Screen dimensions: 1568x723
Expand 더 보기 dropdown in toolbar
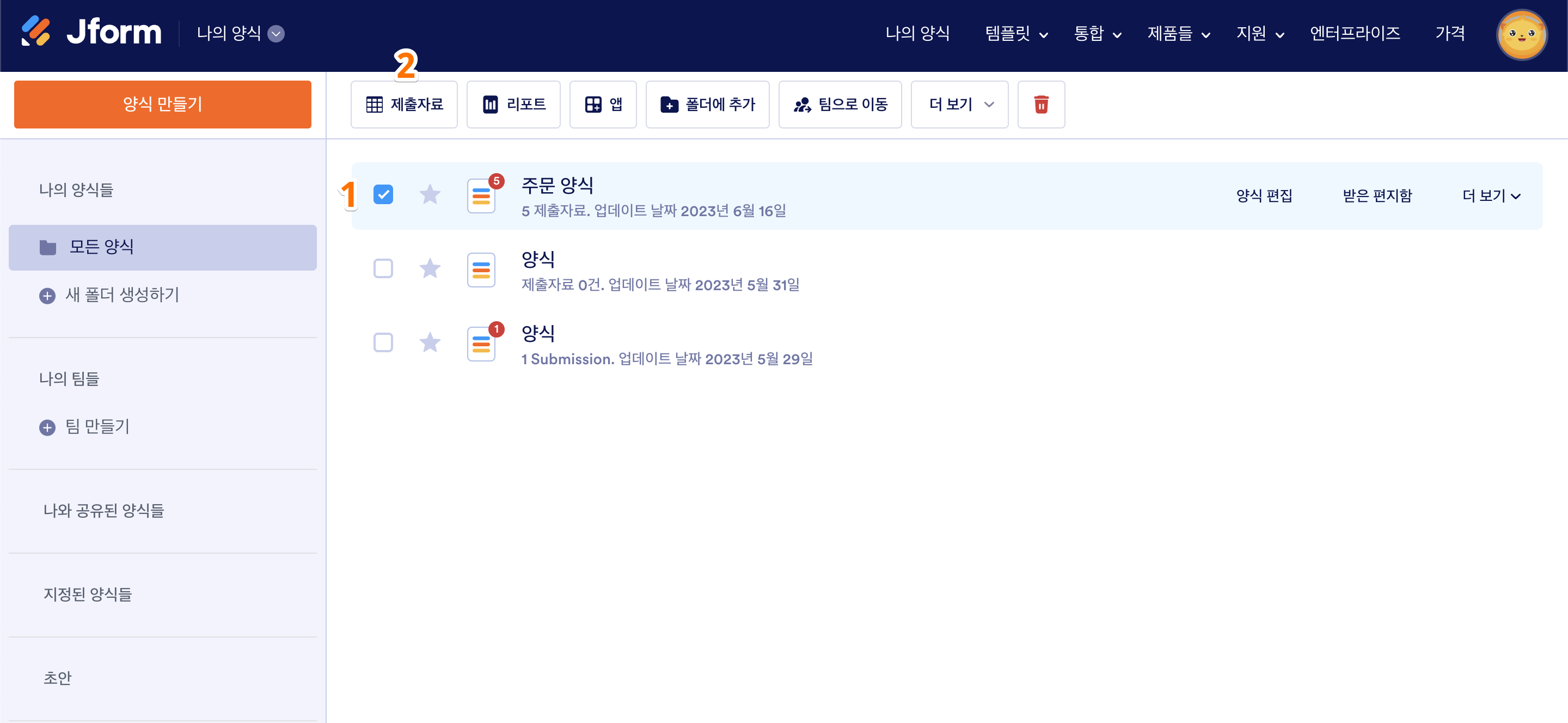(959, 105)
